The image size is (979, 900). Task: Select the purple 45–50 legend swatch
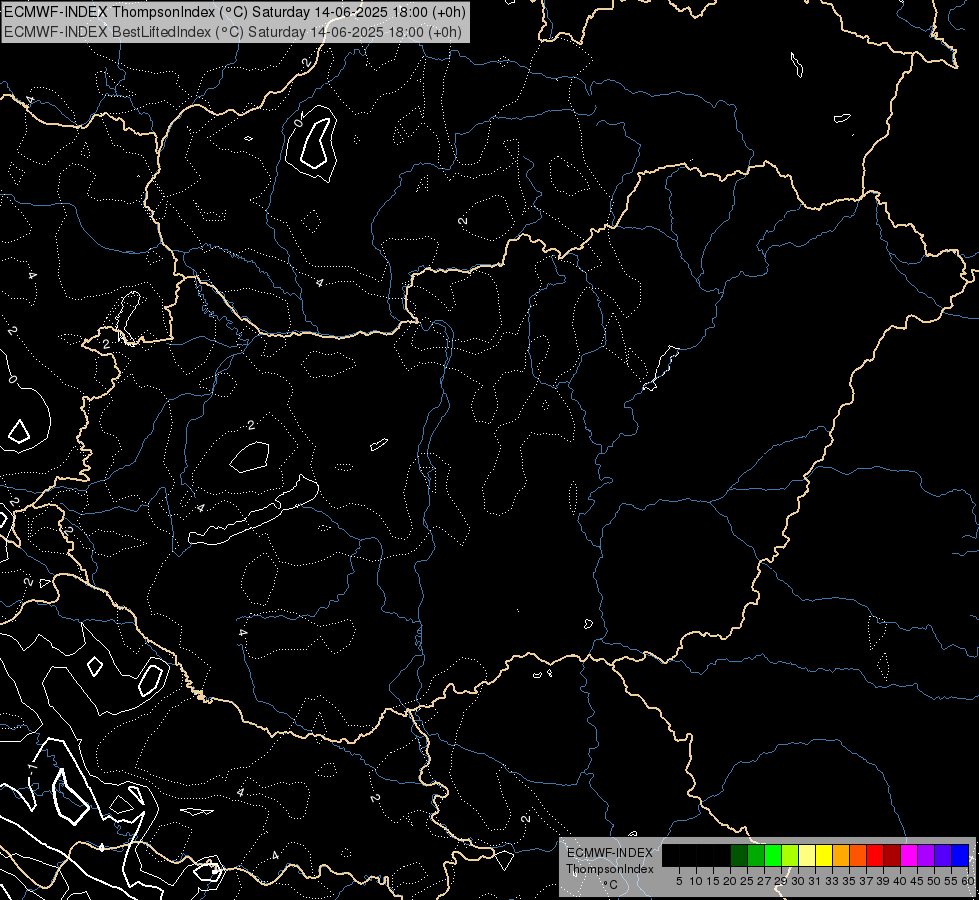click(926, 855)
